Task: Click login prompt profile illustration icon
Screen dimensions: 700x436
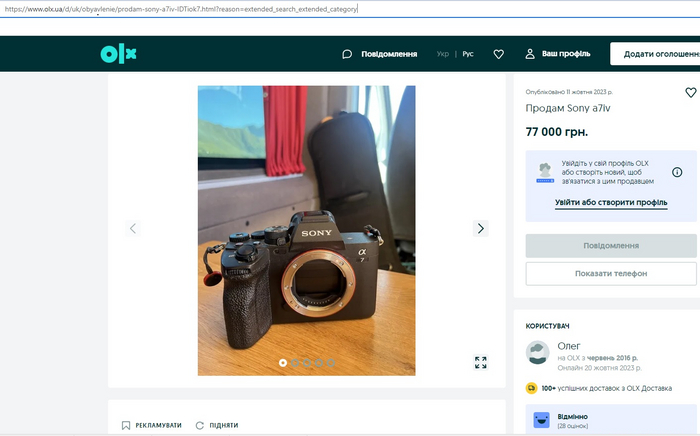Action: [x=545, y=173]
